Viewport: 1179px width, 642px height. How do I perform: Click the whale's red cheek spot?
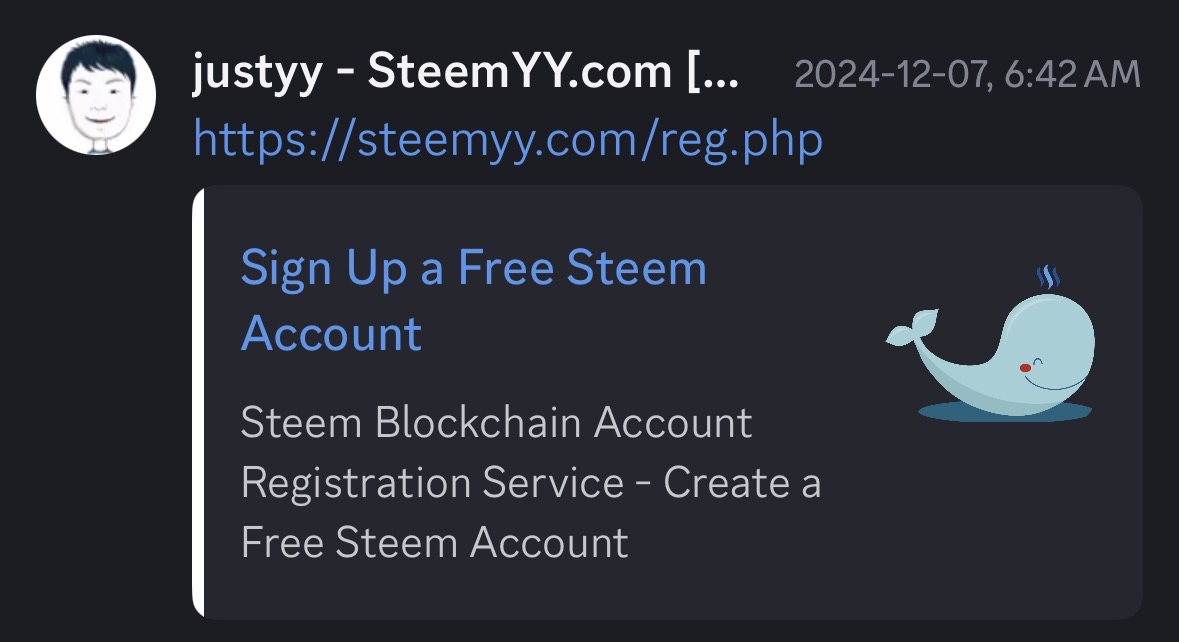(x=1026, y=368)
